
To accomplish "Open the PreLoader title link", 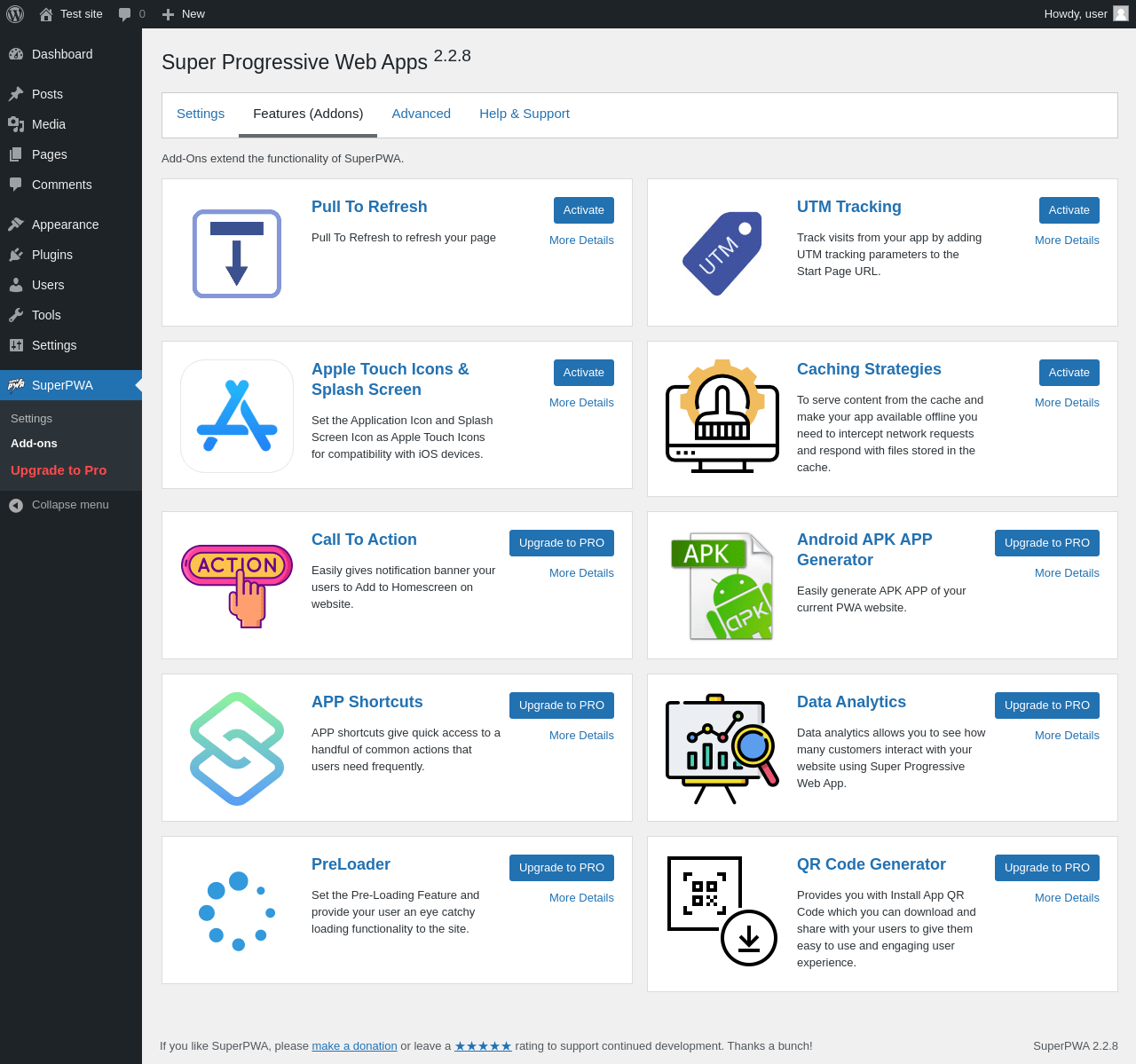I will pos(351,864).
